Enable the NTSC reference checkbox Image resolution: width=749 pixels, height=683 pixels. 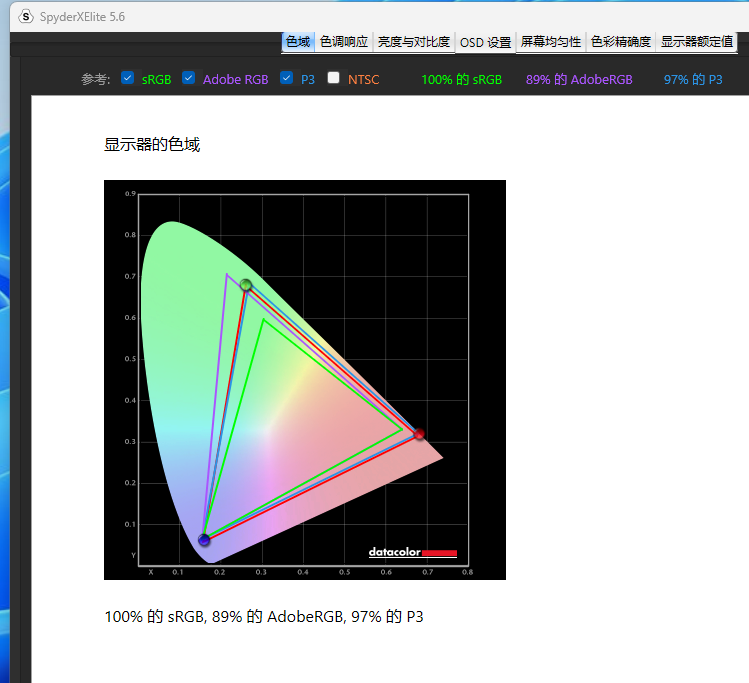(334, 78)
